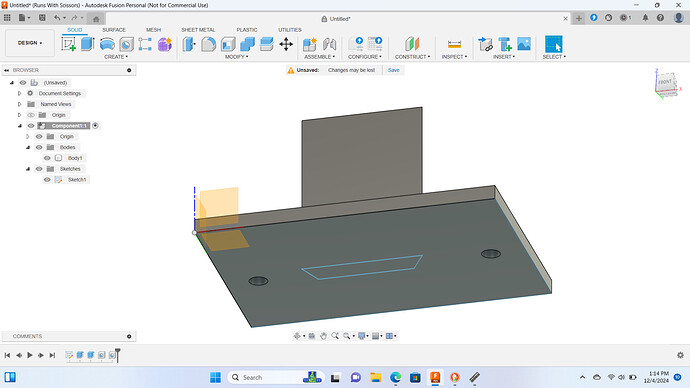
Task: Switch to the SURFACE tab
Action: pos(114,30)
